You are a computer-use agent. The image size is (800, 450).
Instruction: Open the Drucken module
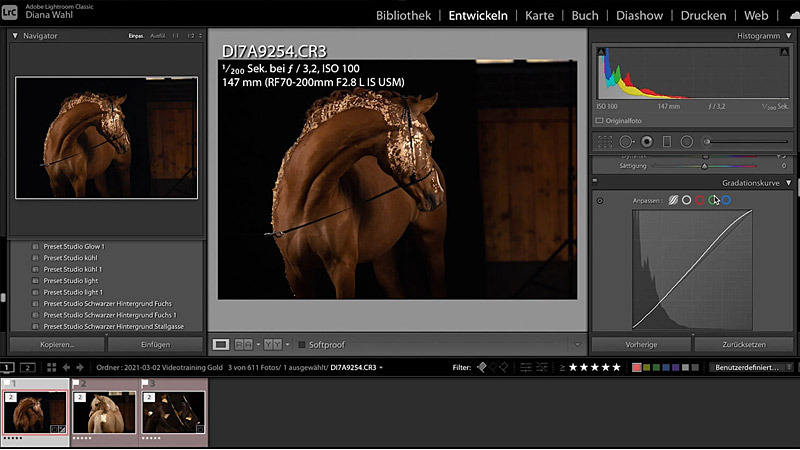(703, 16)
